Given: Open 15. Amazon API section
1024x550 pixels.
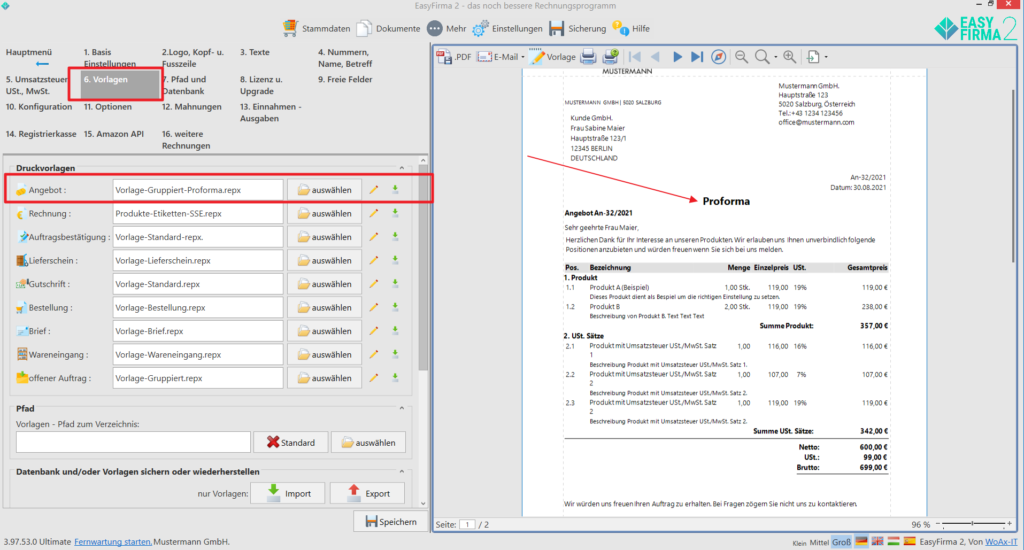Looking at the screenshot, I should 114,134.
